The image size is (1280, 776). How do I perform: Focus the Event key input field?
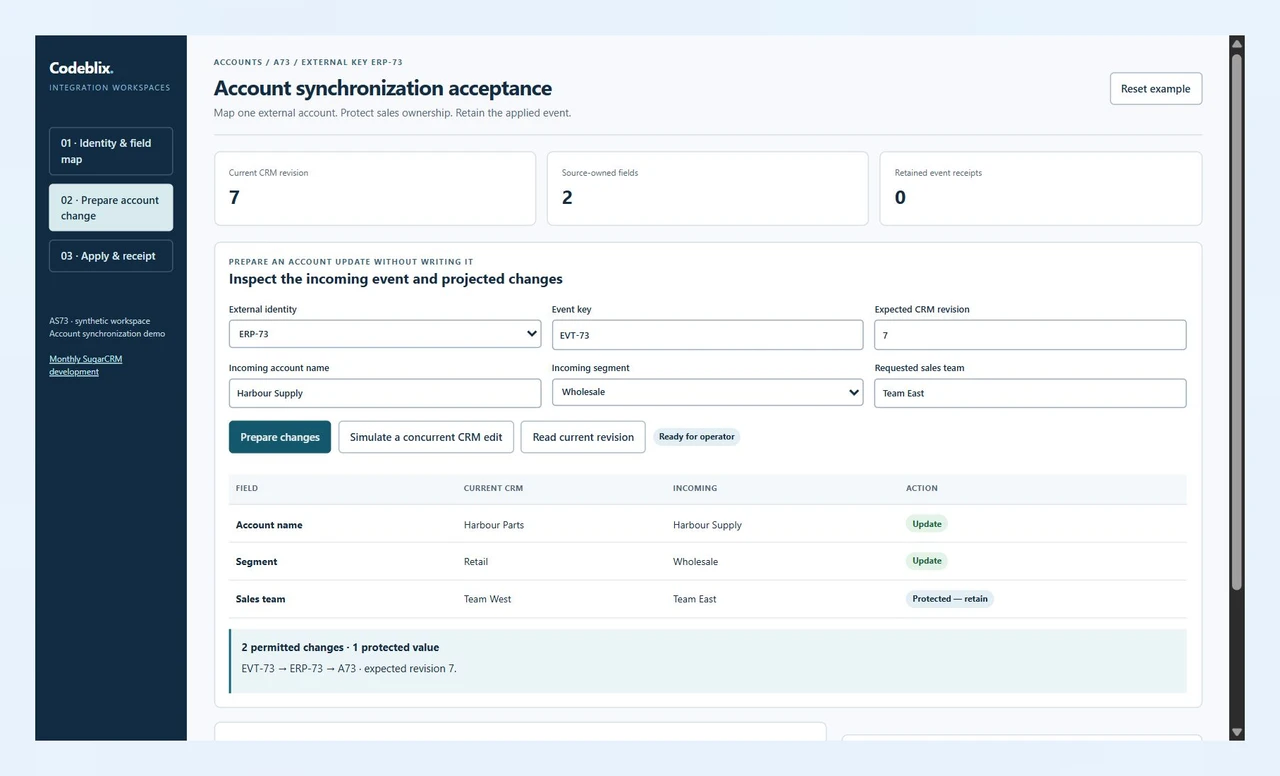707,335
